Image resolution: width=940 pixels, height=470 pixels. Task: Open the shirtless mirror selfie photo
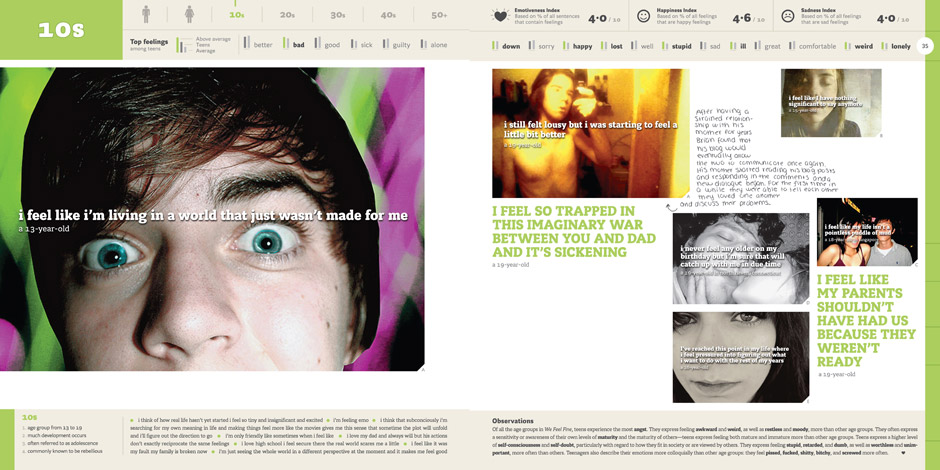coord(590,133)
